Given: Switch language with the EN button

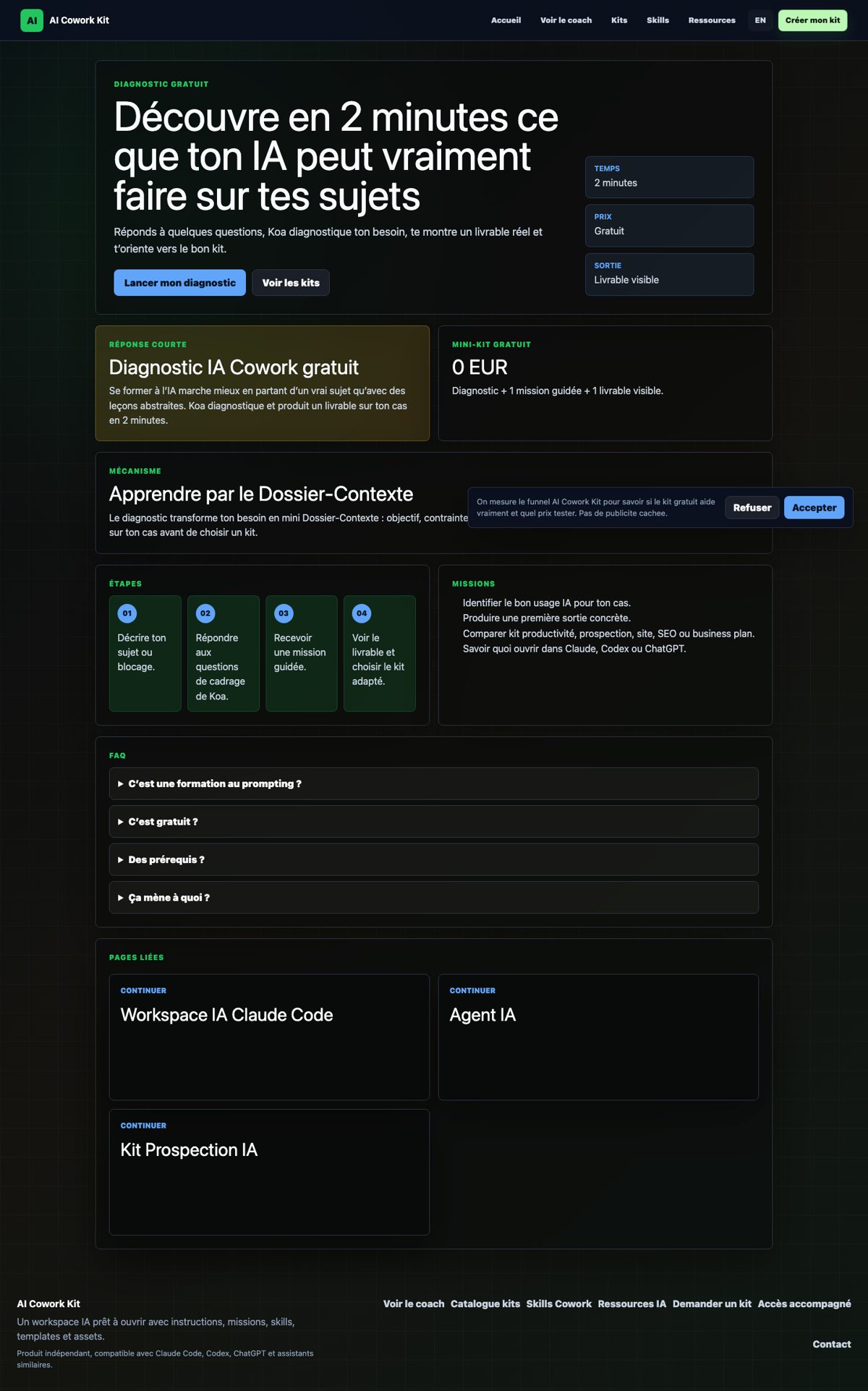Looking at the screenshot, I should (x=760, y=20).
